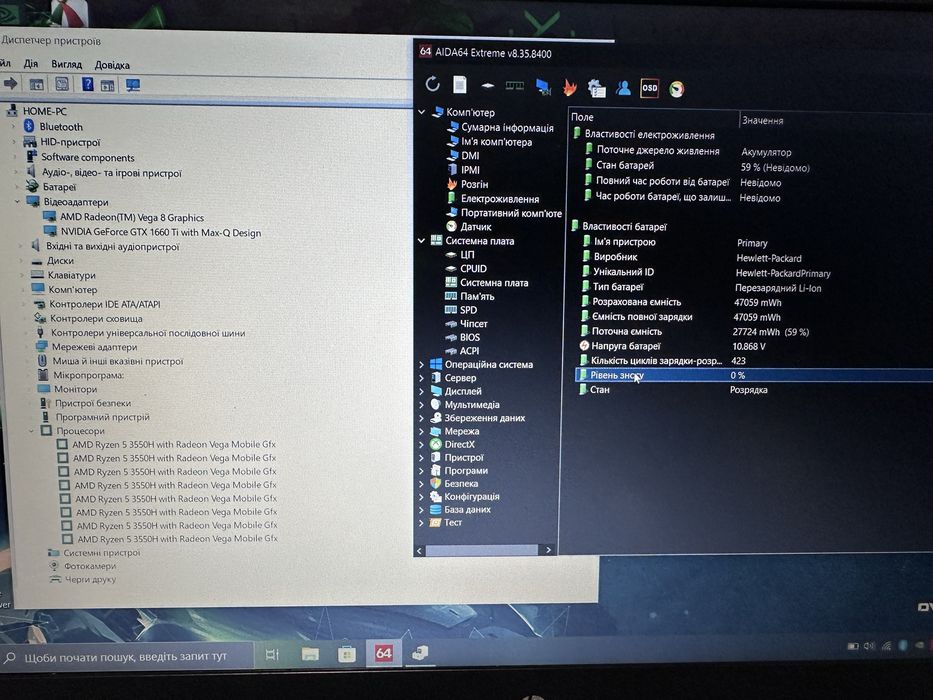933x700 pixels.
Task: Select NVIDIA GeForce GTX 1660 Ti device
Action: tap(161, 232)
